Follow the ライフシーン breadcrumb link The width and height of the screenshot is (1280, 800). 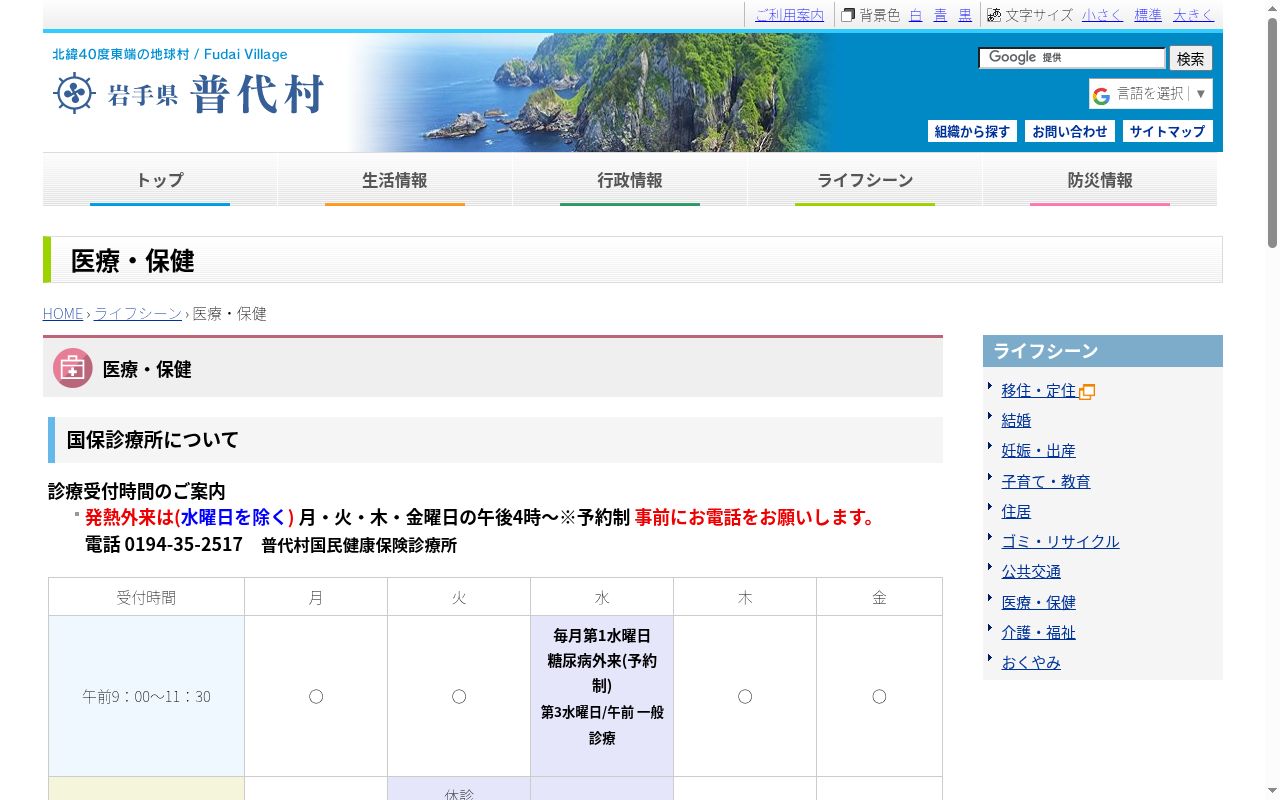[x=138, y=313]
